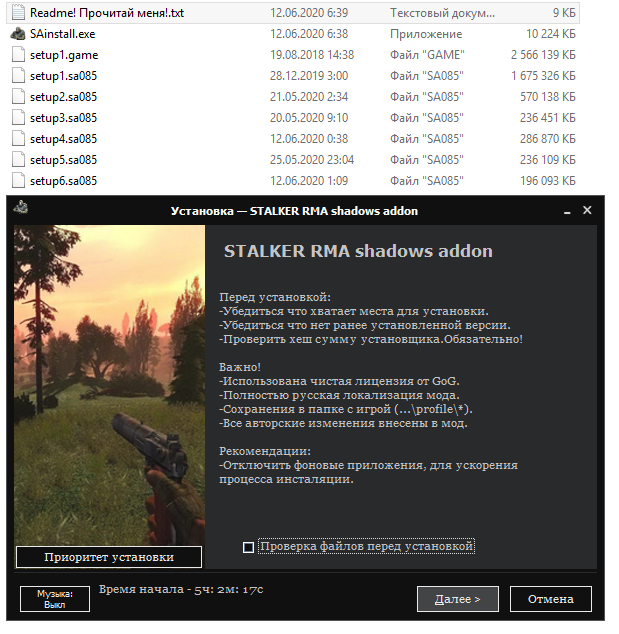Screen dimensions: 619x634
Task: Click the forest pistol screenshot image
Action: [x=110, y=385]
